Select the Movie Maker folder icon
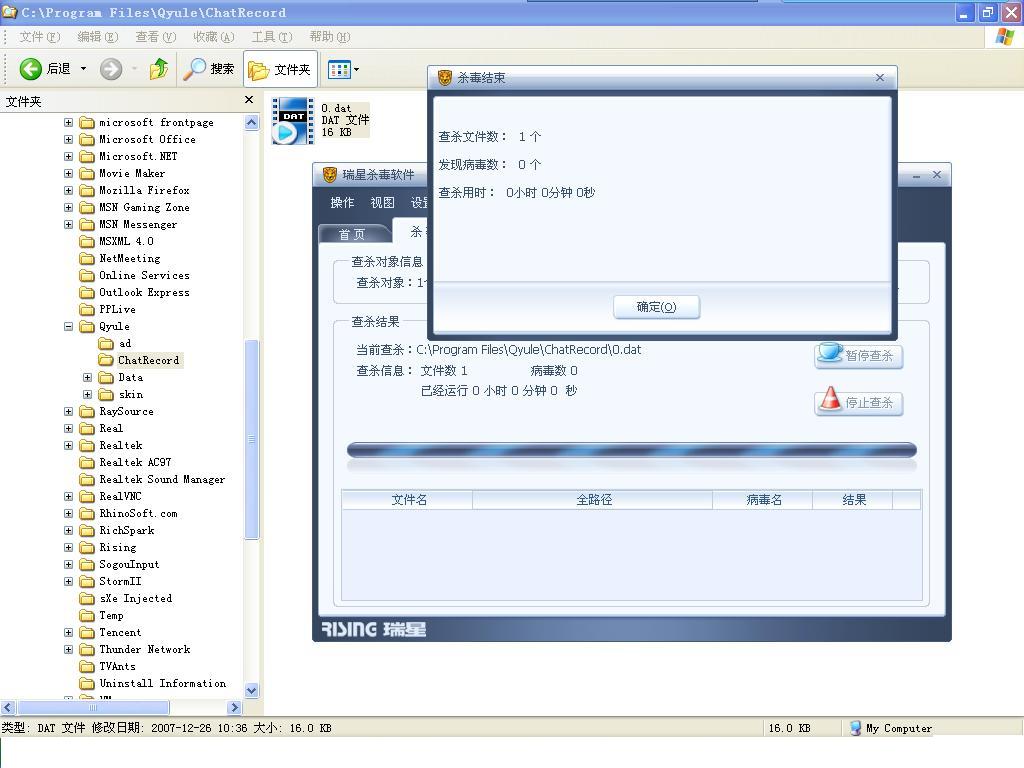The height and width of the screenshot is (768, 1024). coord(86,173)
